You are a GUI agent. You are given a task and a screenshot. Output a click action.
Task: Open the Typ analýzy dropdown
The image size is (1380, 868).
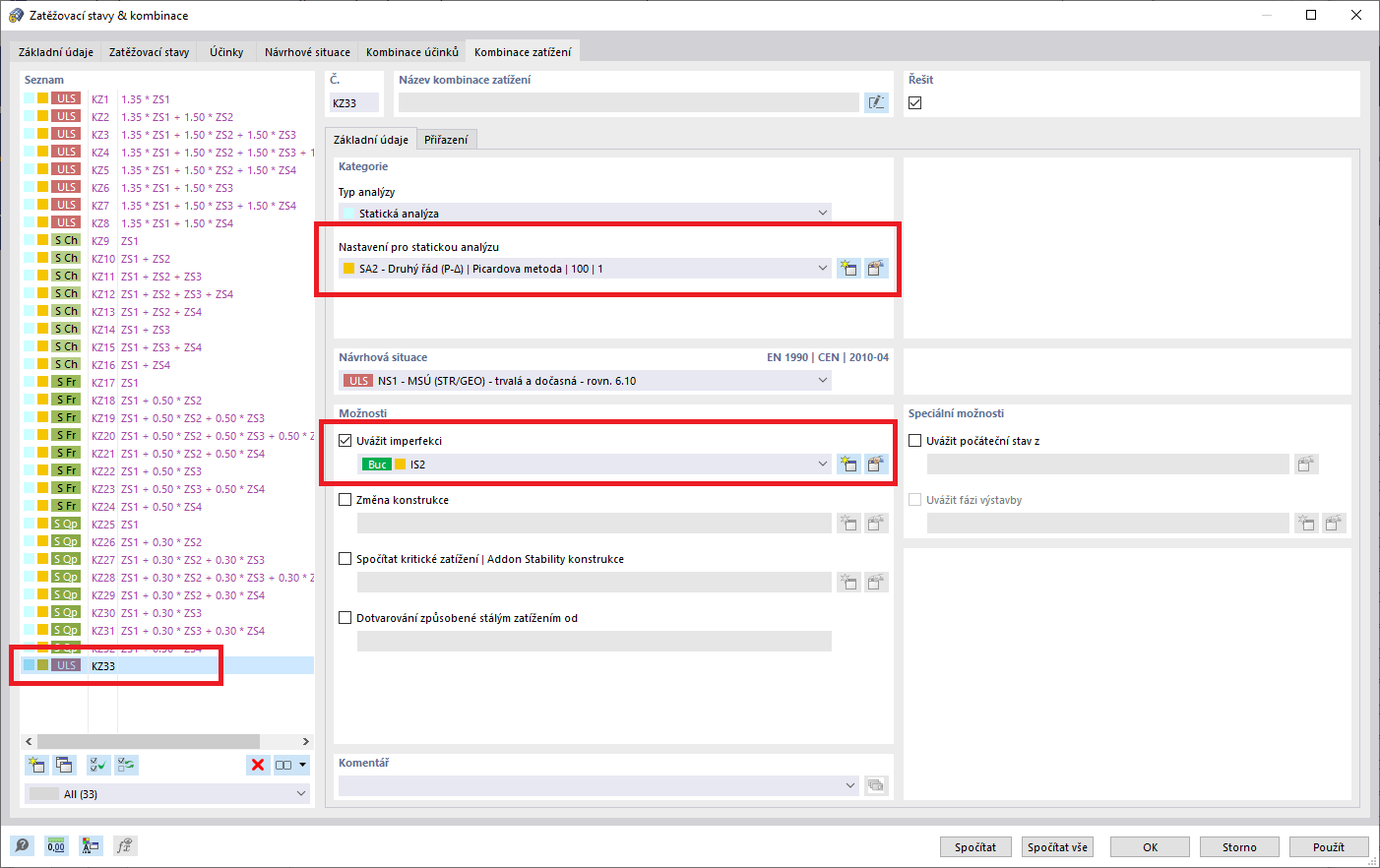[x=823, y=212]
